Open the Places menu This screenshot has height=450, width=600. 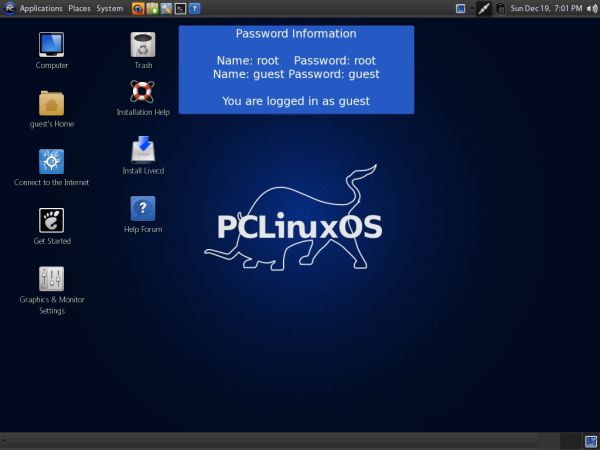point(79,8)
